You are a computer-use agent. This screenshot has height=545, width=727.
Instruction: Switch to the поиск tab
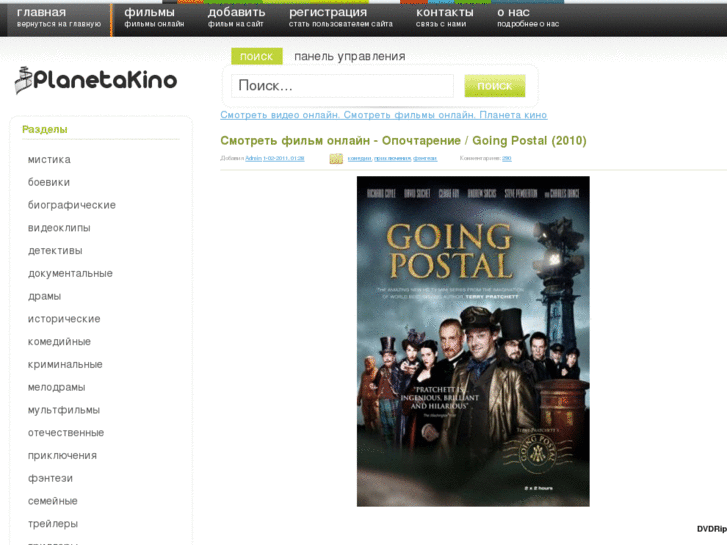tap(256, 56)
